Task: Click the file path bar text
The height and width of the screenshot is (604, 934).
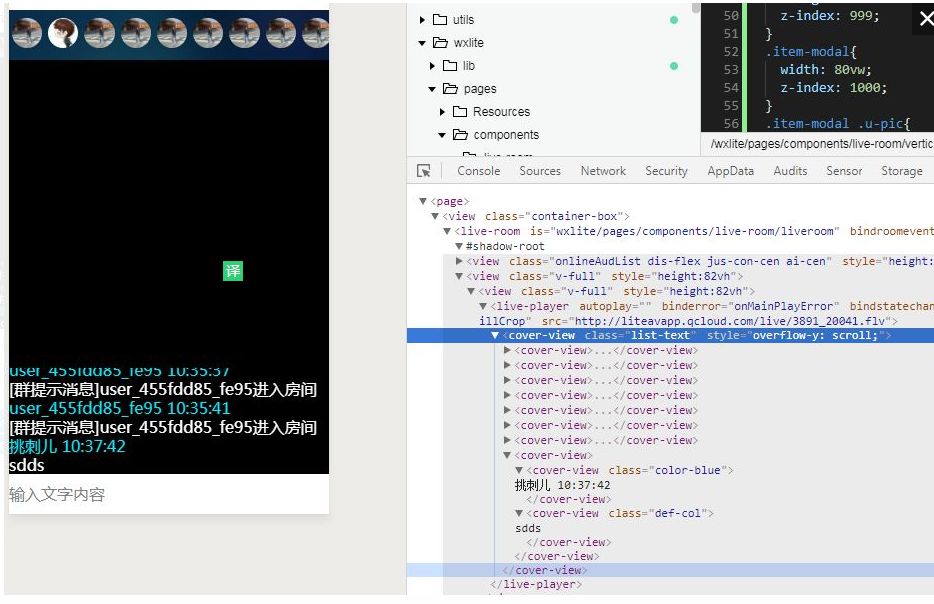Action: coord(821,144)
